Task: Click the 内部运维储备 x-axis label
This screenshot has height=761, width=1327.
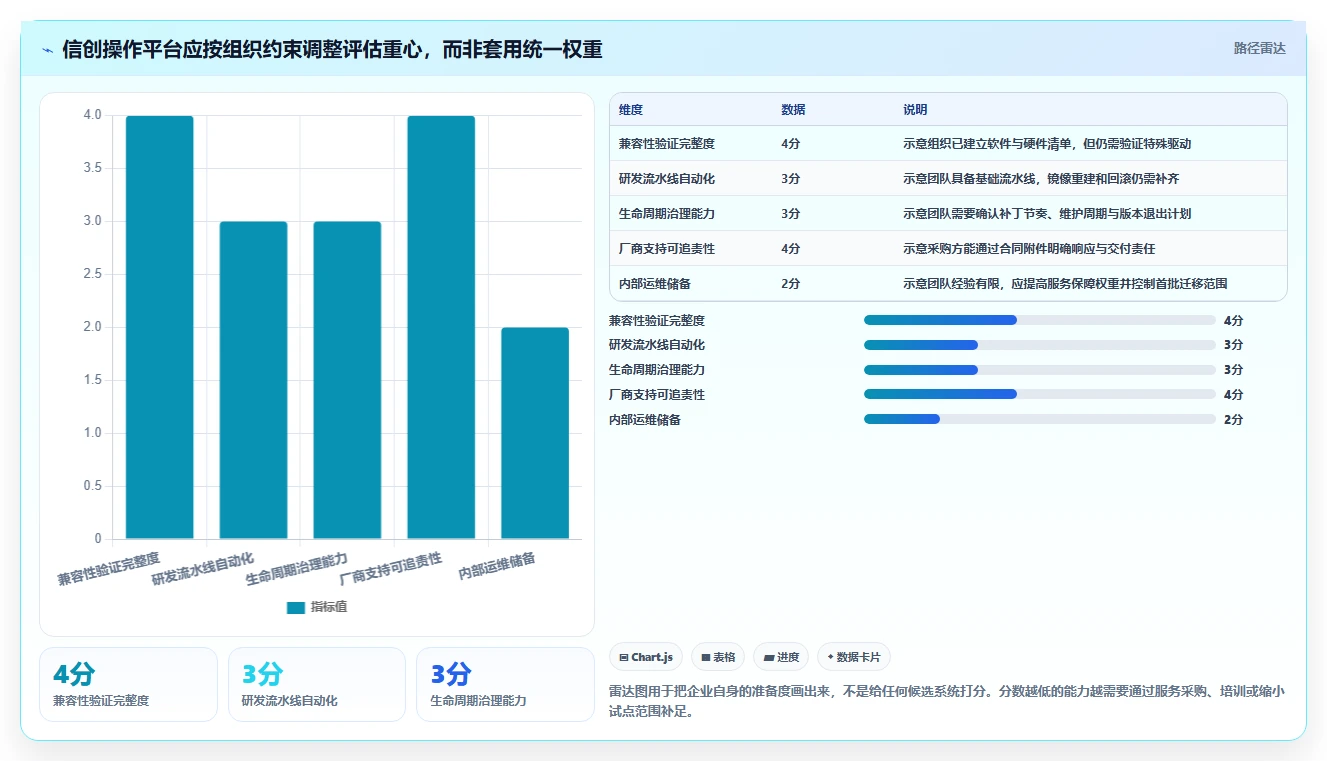Action: click(x=497, y=567)
